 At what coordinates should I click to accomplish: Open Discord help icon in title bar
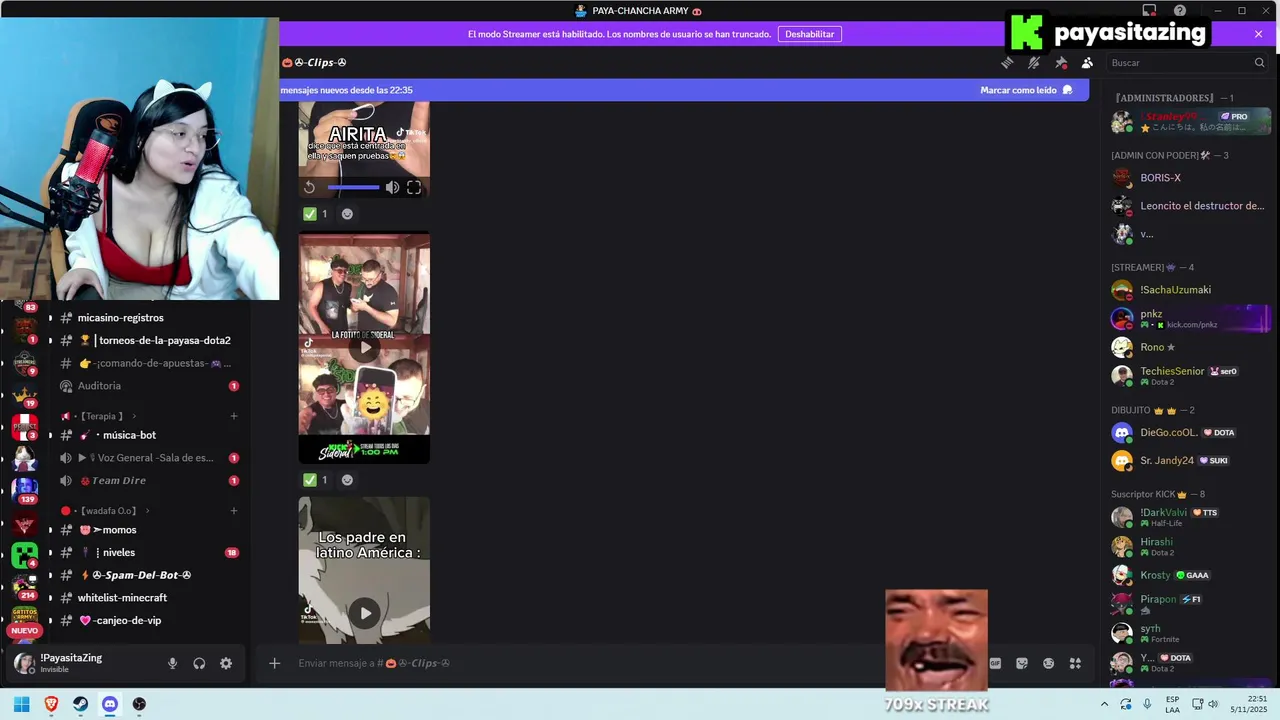coord(1179,11)
